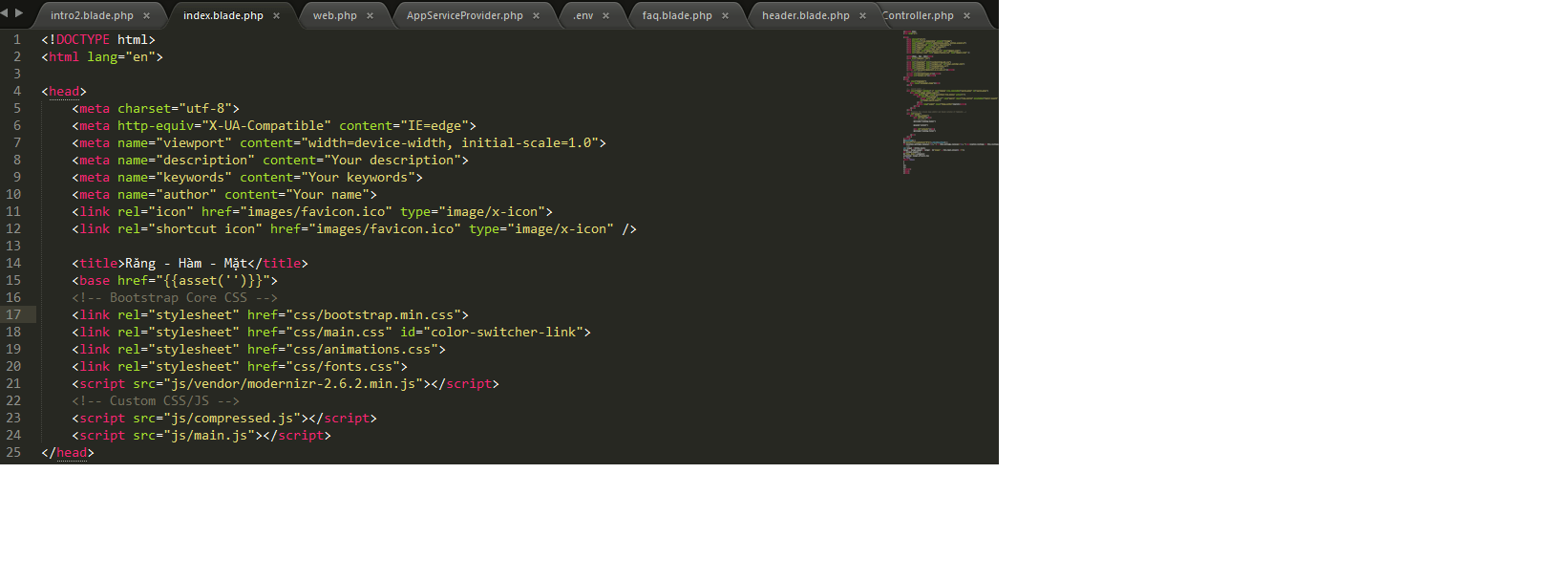1568x581 pixels.
Task: Switch to the Controller.php tab
Action: (x=918, y=15)
